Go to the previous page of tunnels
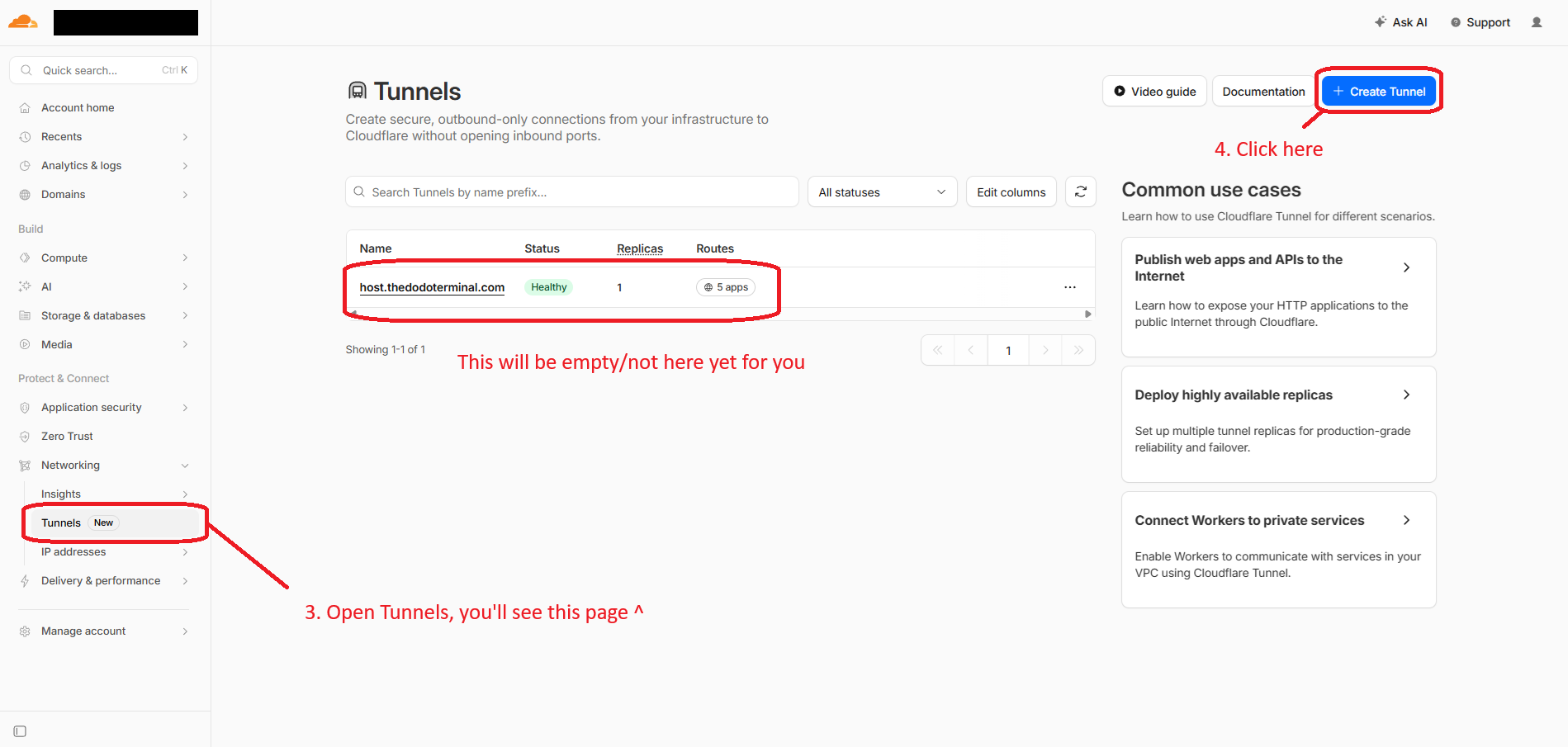This screenshot has width=1568, height=747. tap(971, 350)
